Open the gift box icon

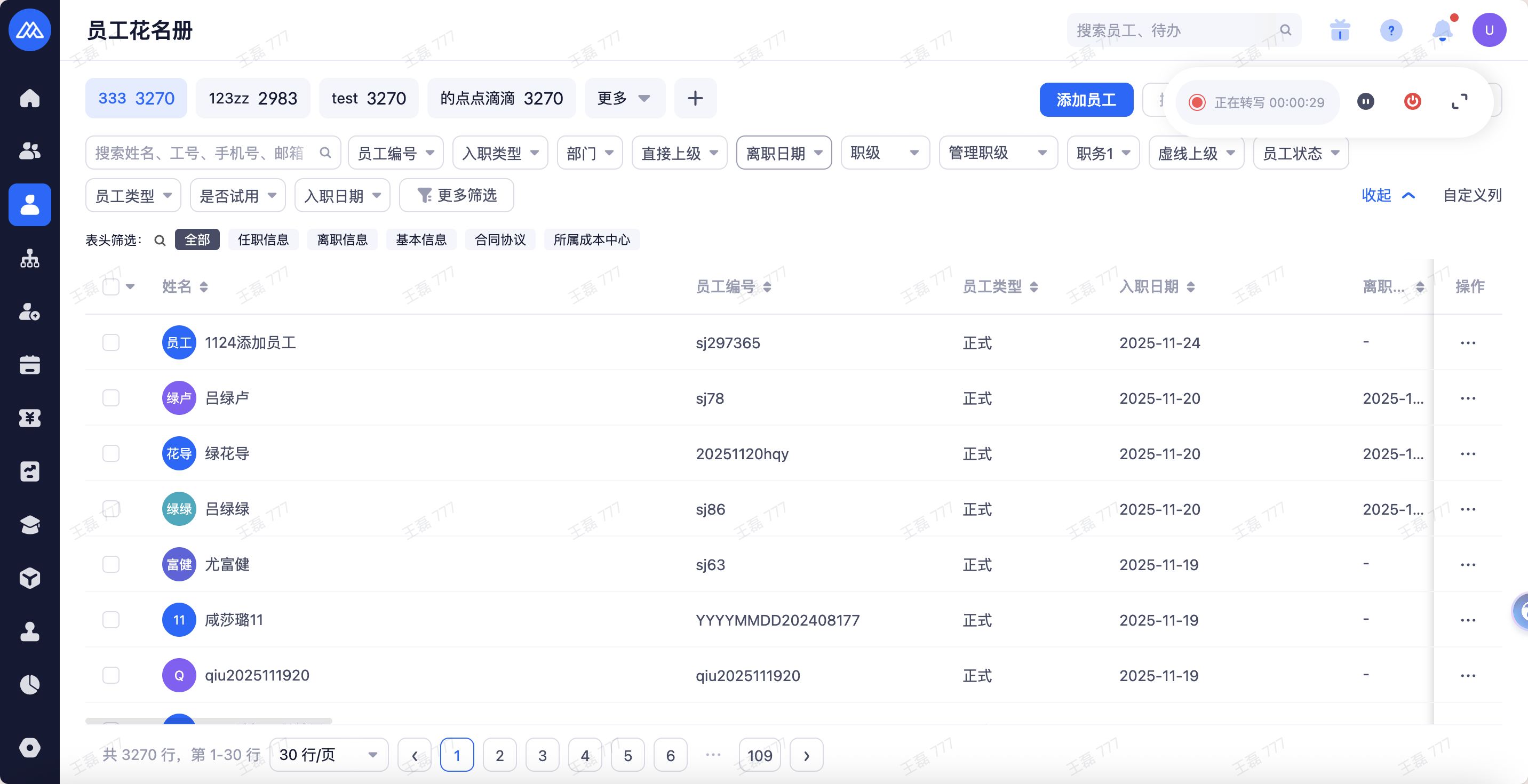tap(1339, 30)
